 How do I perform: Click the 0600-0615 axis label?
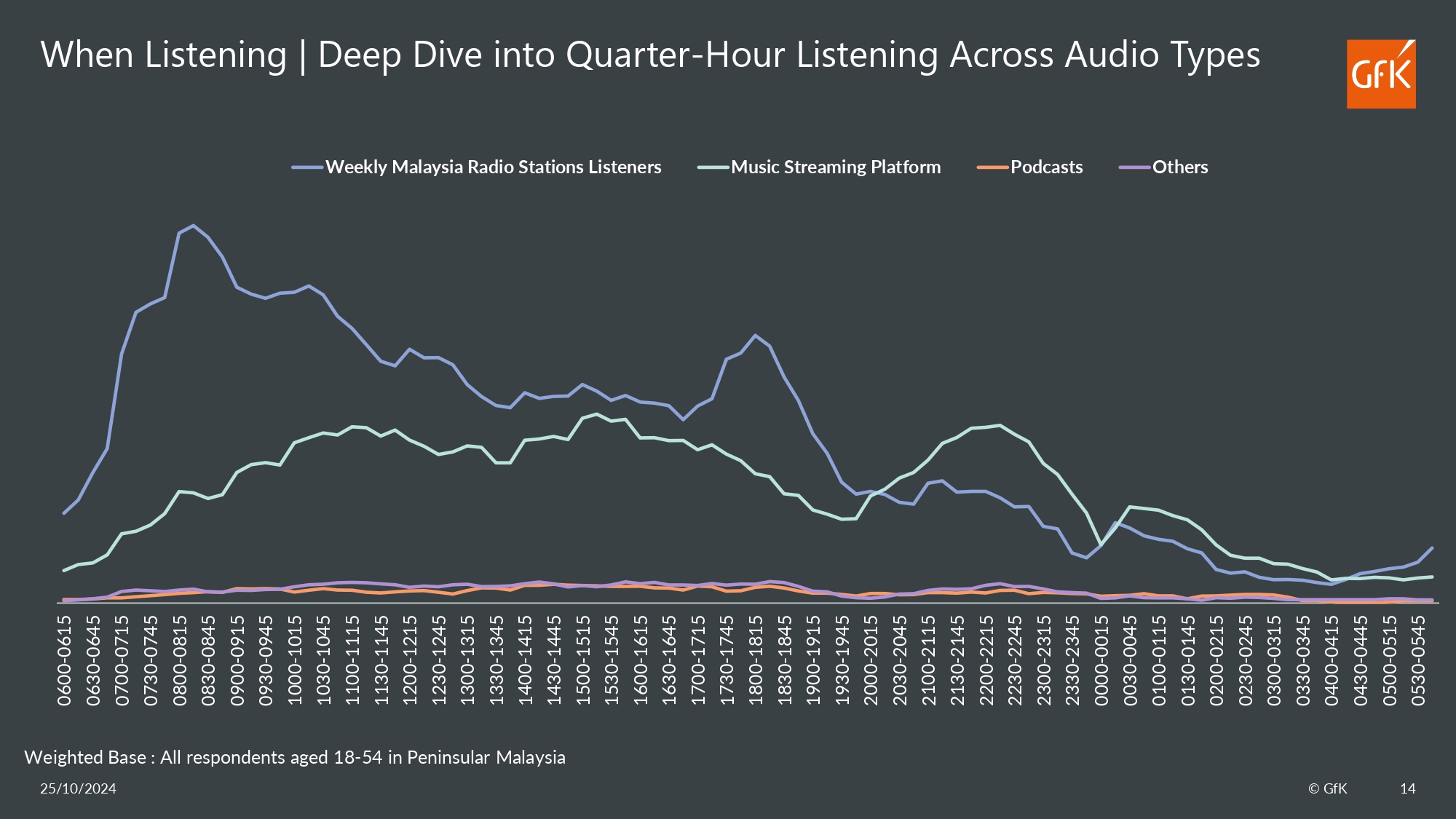coord(65,660)
